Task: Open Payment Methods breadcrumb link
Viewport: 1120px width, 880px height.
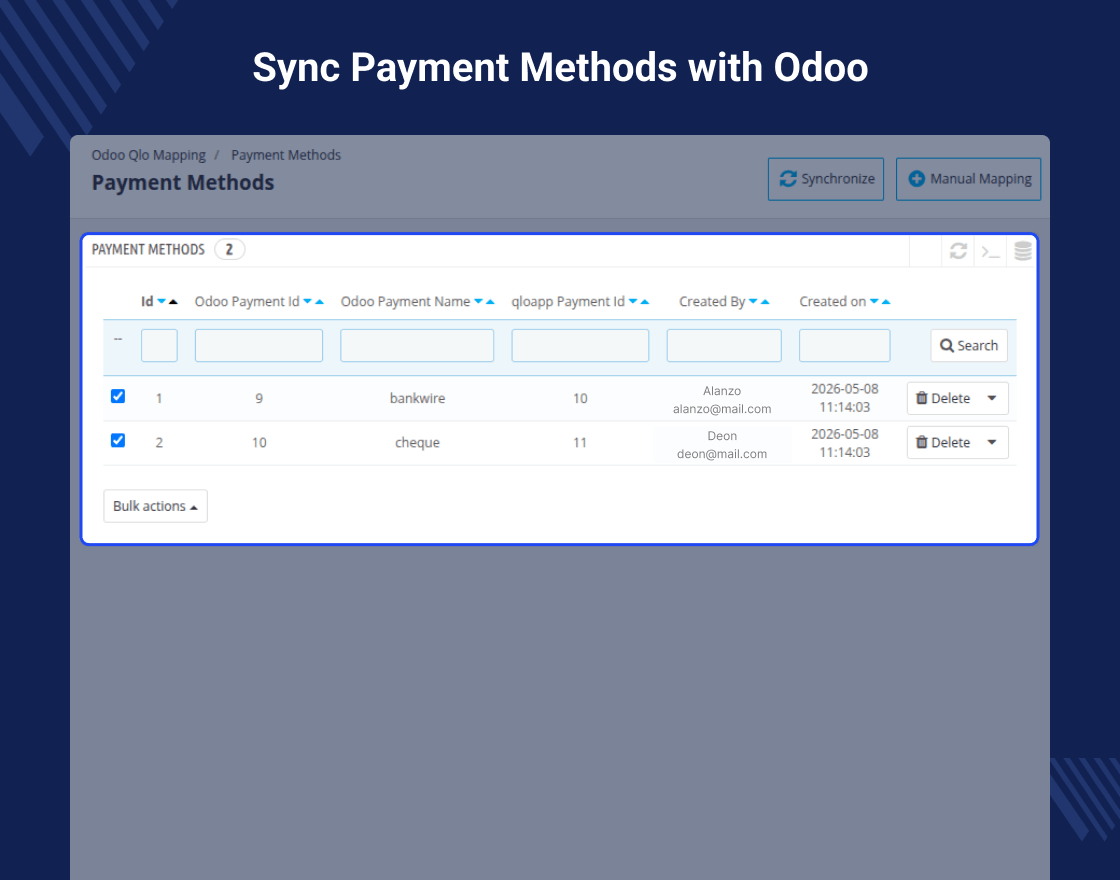Action: click(286, 155)
